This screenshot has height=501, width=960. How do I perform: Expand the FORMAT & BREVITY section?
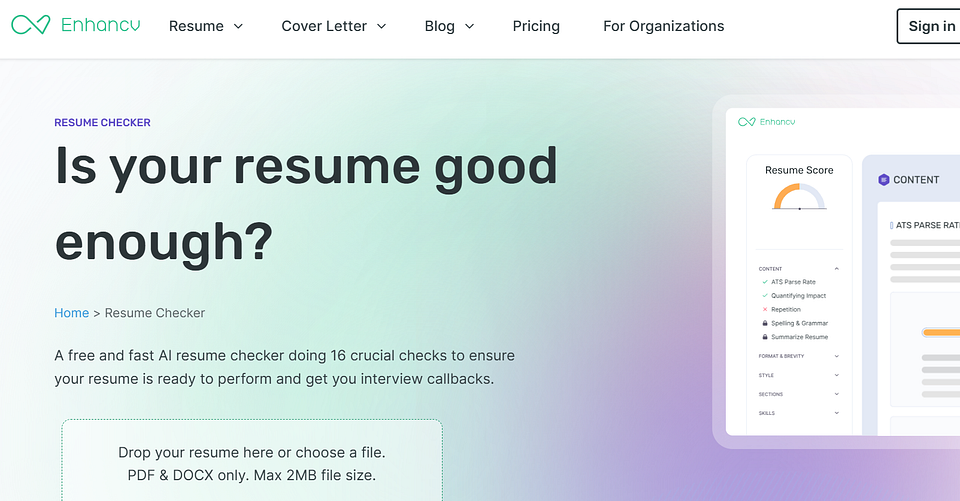point(836,356)
